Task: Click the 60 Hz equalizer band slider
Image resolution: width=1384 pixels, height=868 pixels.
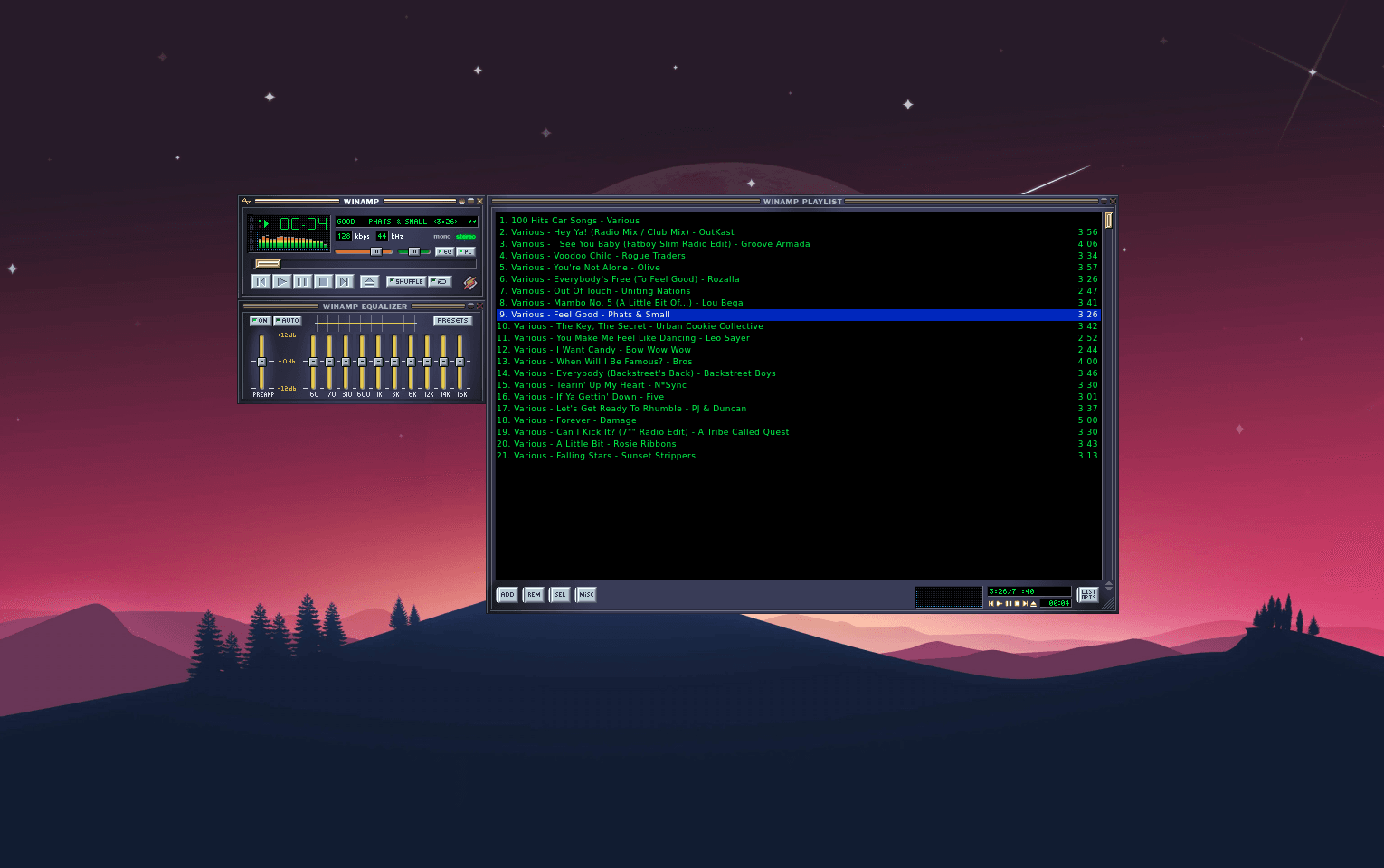Action: (313, 362)
